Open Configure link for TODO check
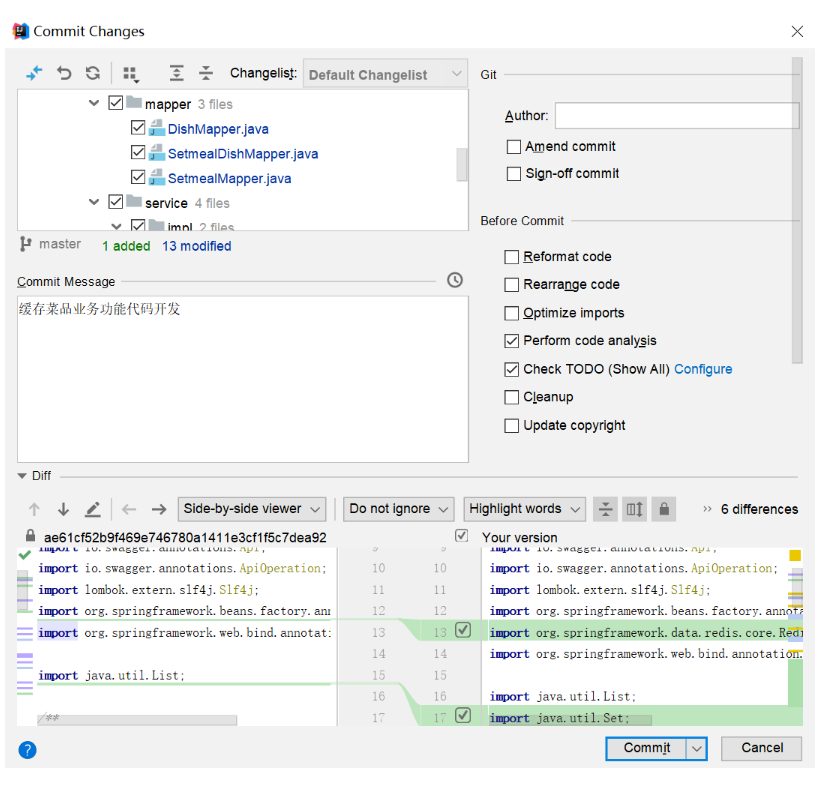This screenshot has width=839, height=787. click(703, 369)
